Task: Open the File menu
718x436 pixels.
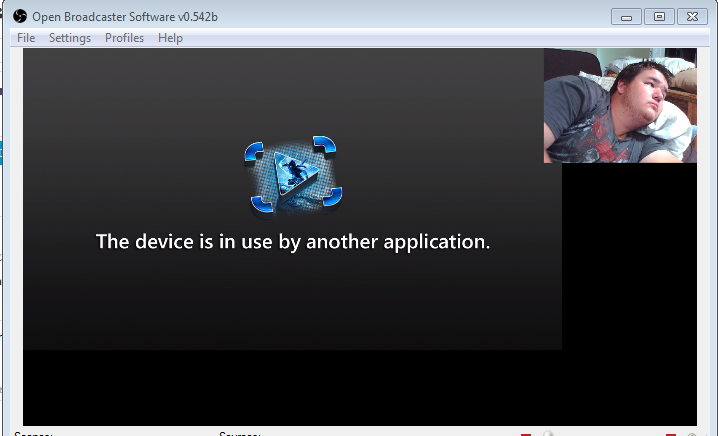Action: pos(26,38)
